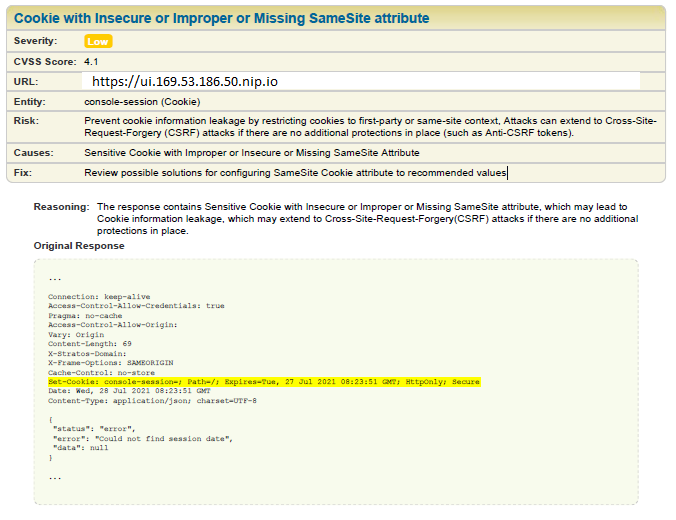Click the 'X-Stratos-Domain:' line

click(87, 354)
